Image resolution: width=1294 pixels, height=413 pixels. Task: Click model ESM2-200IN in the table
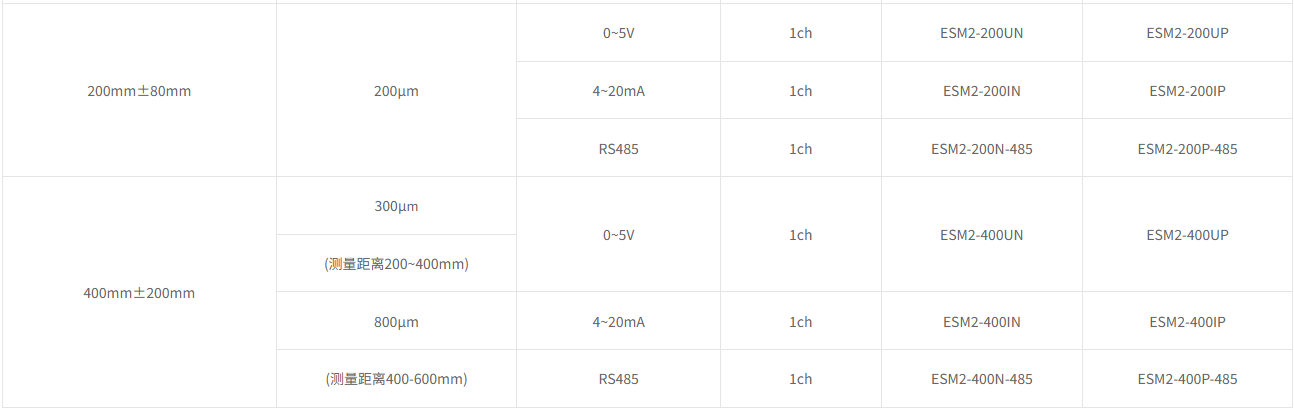[981, 91]
